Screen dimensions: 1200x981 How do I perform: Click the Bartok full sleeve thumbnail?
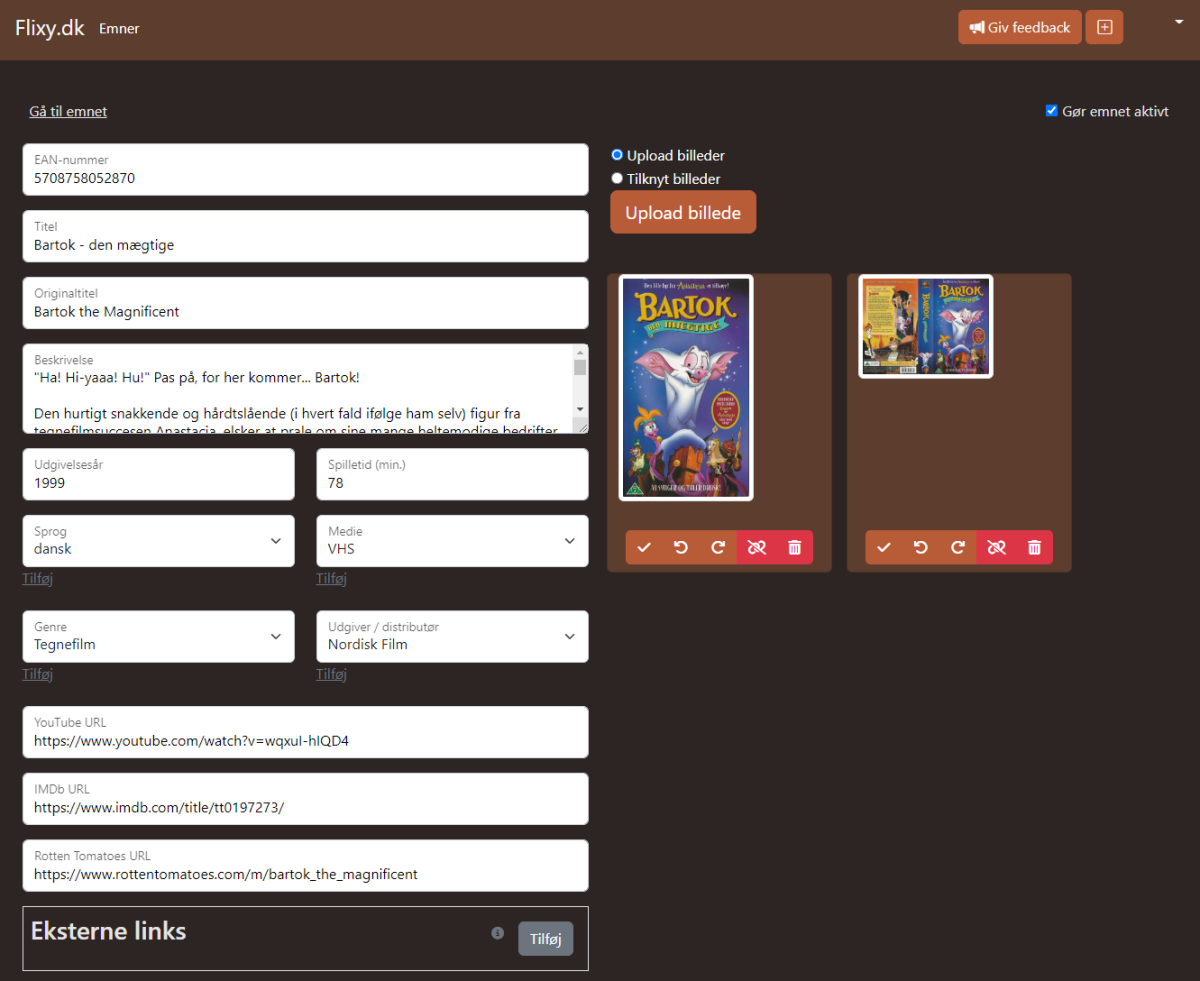click(x=926, y=326)
